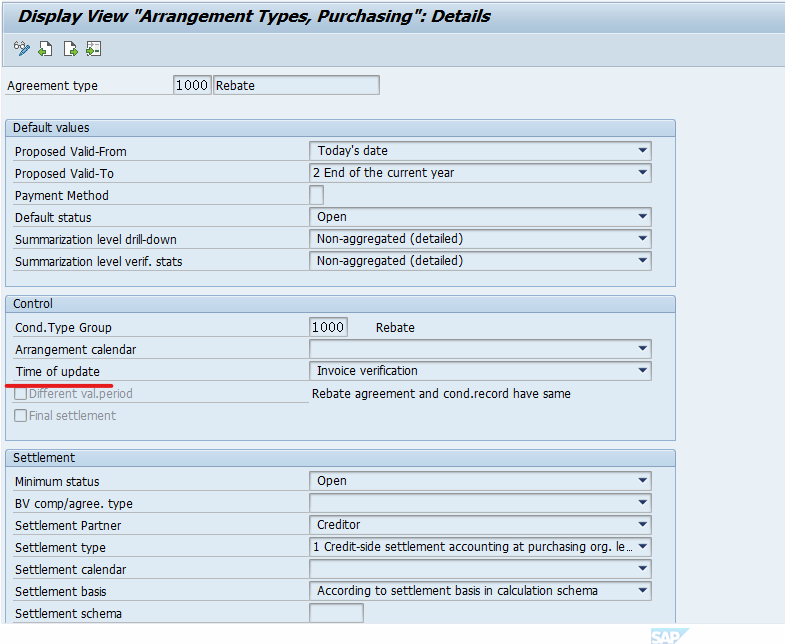Click the Default values group header
Image resolution: width=785 pixels, height=644 pixels.
[x=340, y=128]
